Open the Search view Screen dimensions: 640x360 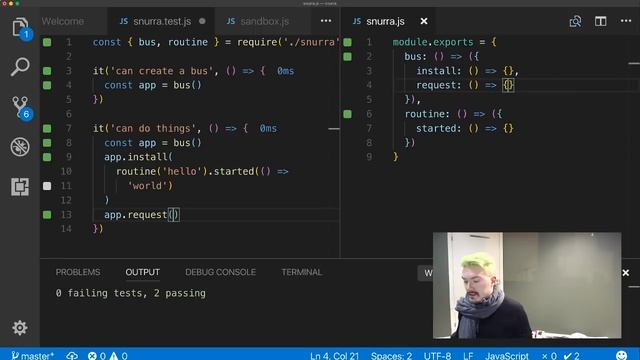(20, 67)
